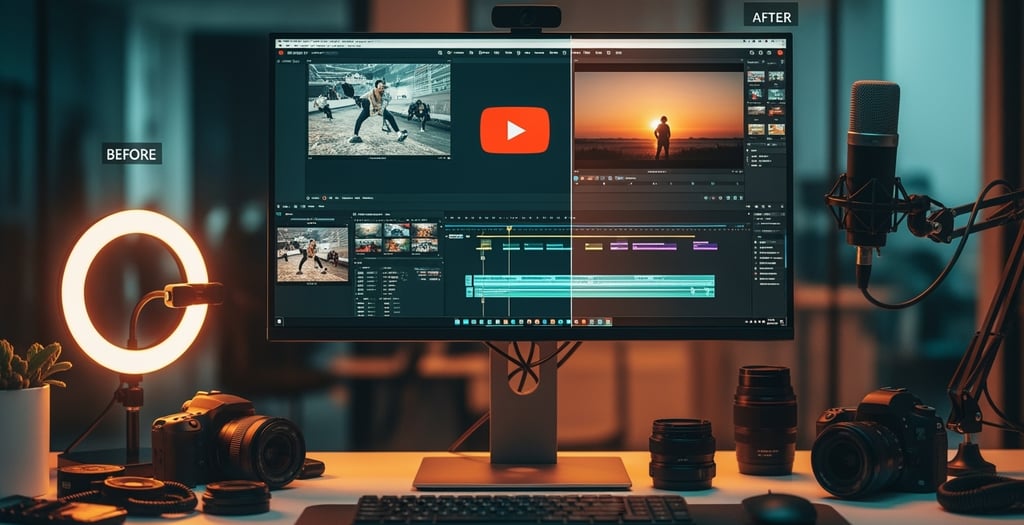
Task: Click the blue circular icon under the sunset preview
Action: [577, 178]
